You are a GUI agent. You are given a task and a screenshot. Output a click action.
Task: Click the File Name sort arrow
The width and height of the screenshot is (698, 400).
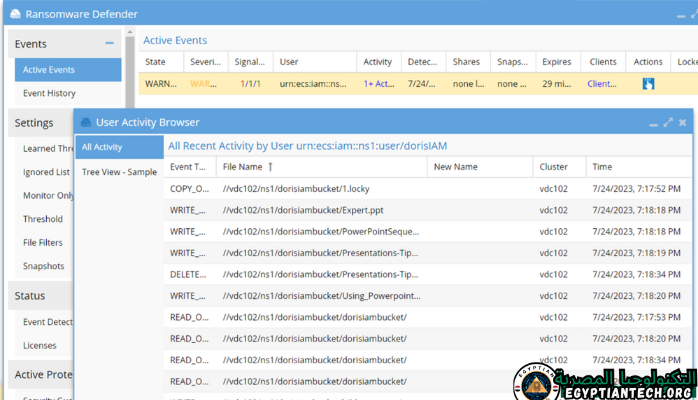pyautogui.click(x=271, y=167)
